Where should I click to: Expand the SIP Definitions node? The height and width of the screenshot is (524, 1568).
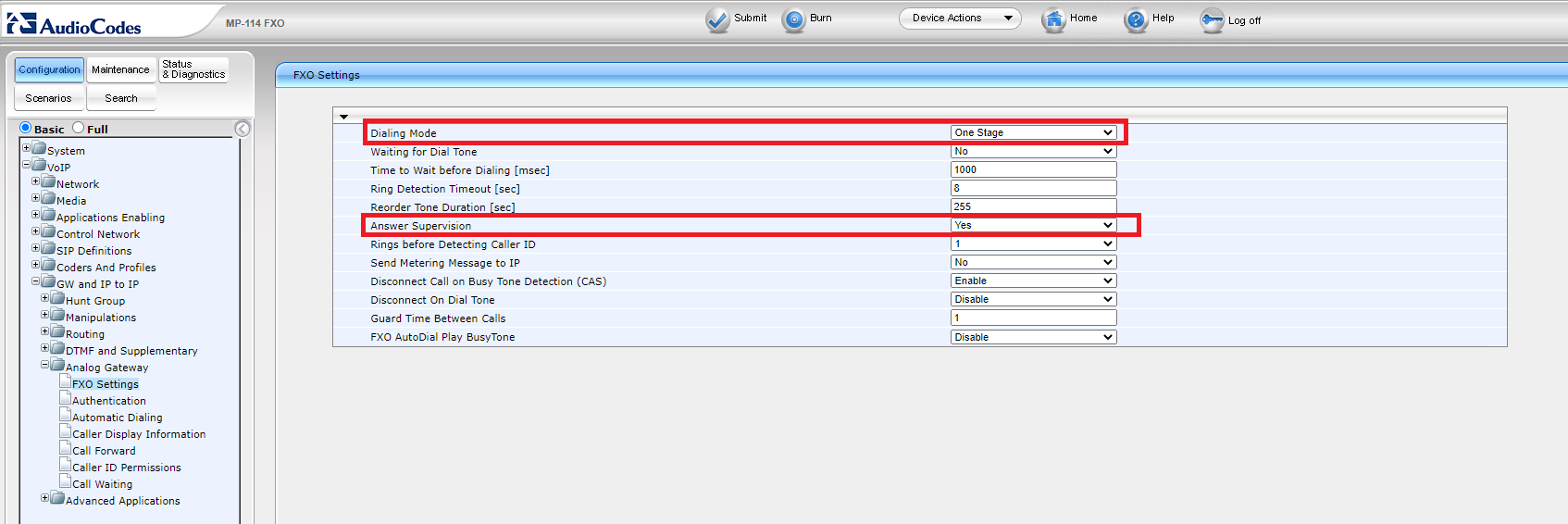pos(36,248)
